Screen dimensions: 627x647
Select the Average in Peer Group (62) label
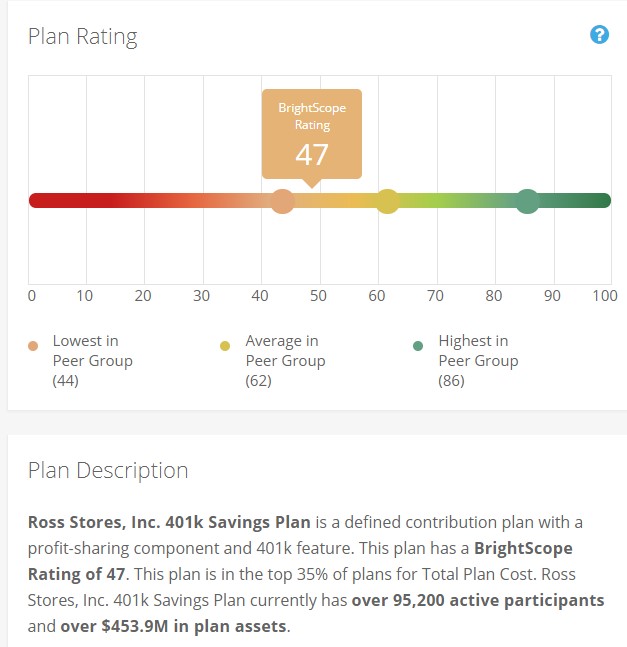point(285,360)
